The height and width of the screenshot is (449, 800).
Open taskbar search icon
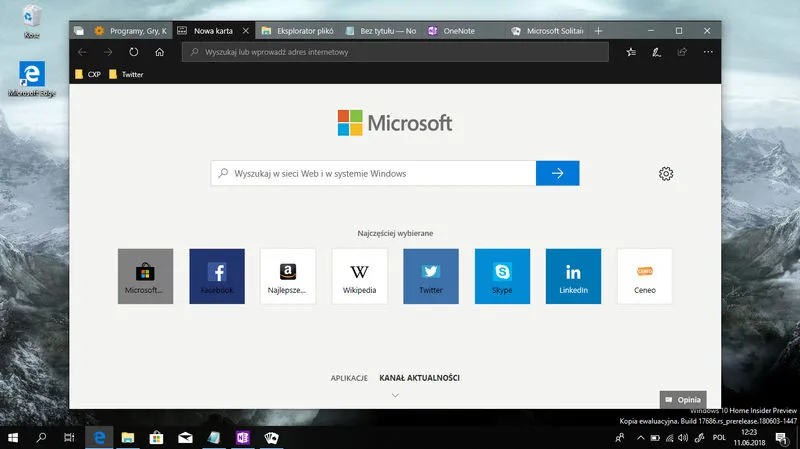pyautogui.click(x=41, y=438)
